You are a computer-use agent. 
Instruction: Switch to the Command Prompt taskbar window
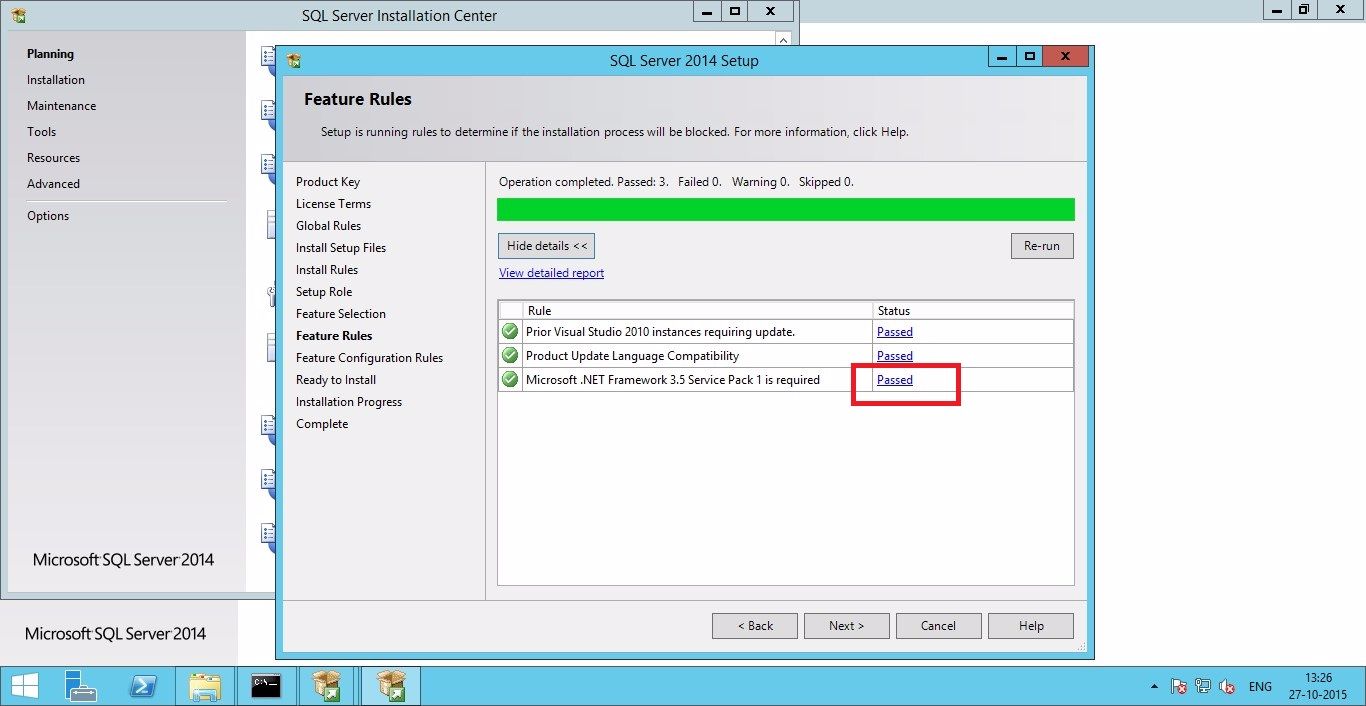[266, 685]
